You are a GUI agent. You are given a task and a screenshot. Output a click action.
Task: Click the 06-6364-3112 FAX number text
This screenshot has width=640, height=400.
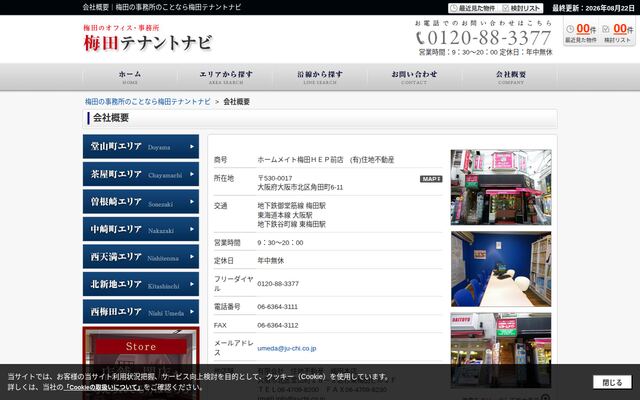(x=278, y=325)
